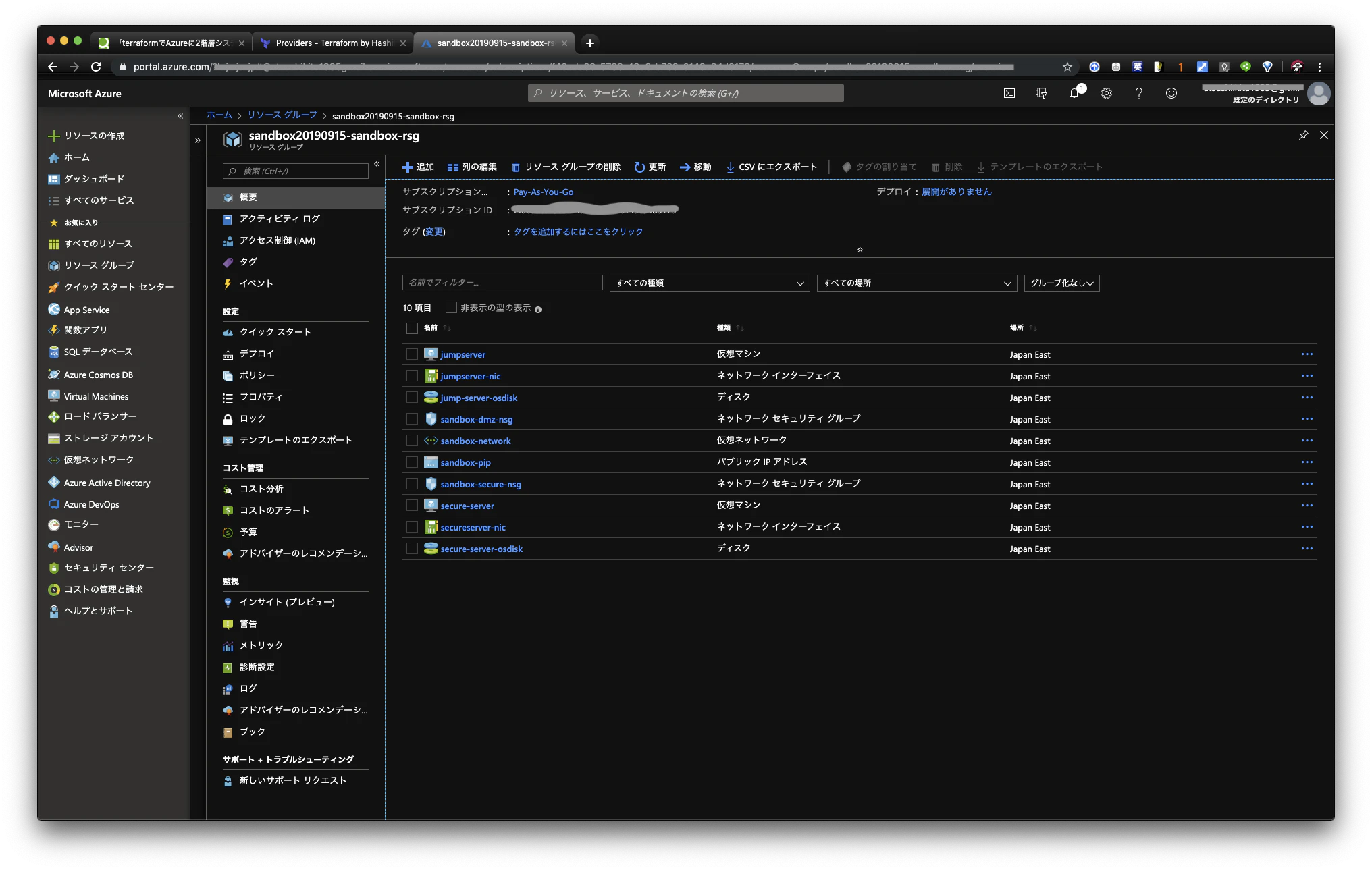Toggle the 非表示の型の表示 checkbox
The height and width of the screenshot is (870, 1372).
(451, 308)
